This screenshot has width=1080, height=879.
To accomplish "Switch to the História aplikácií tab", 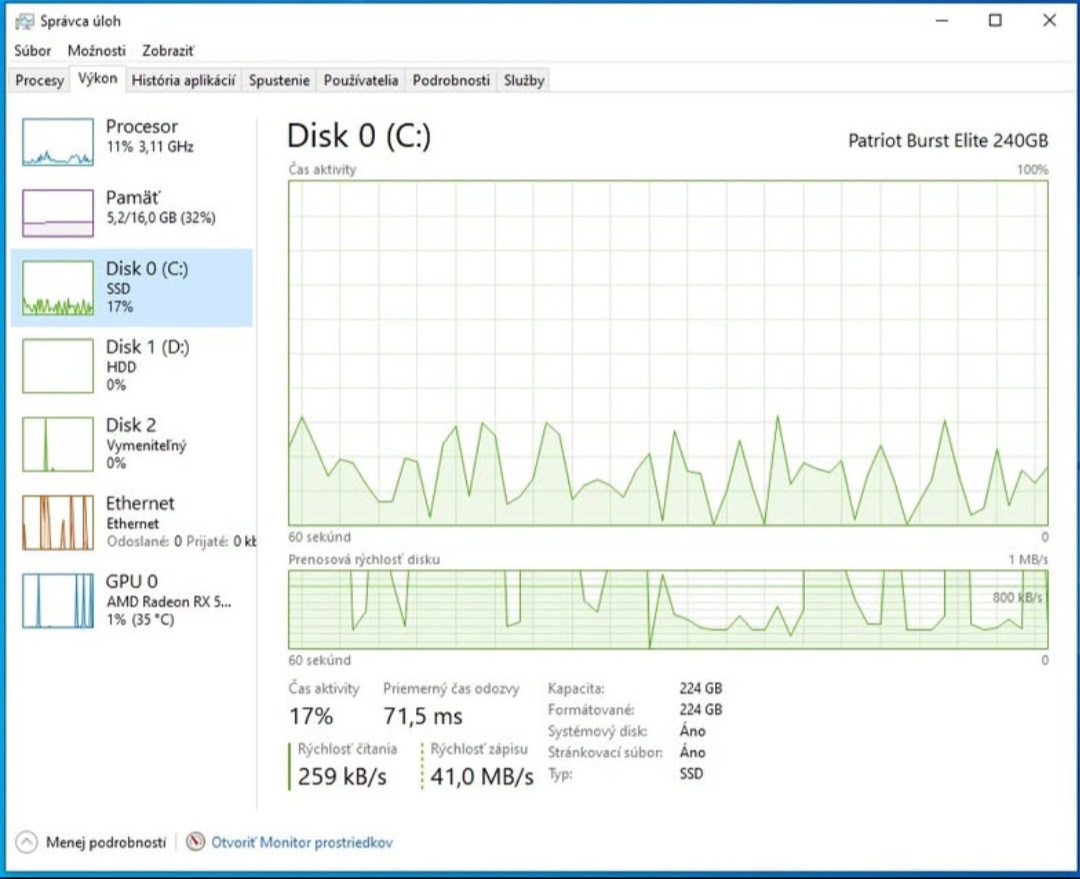I will (183, 81).
